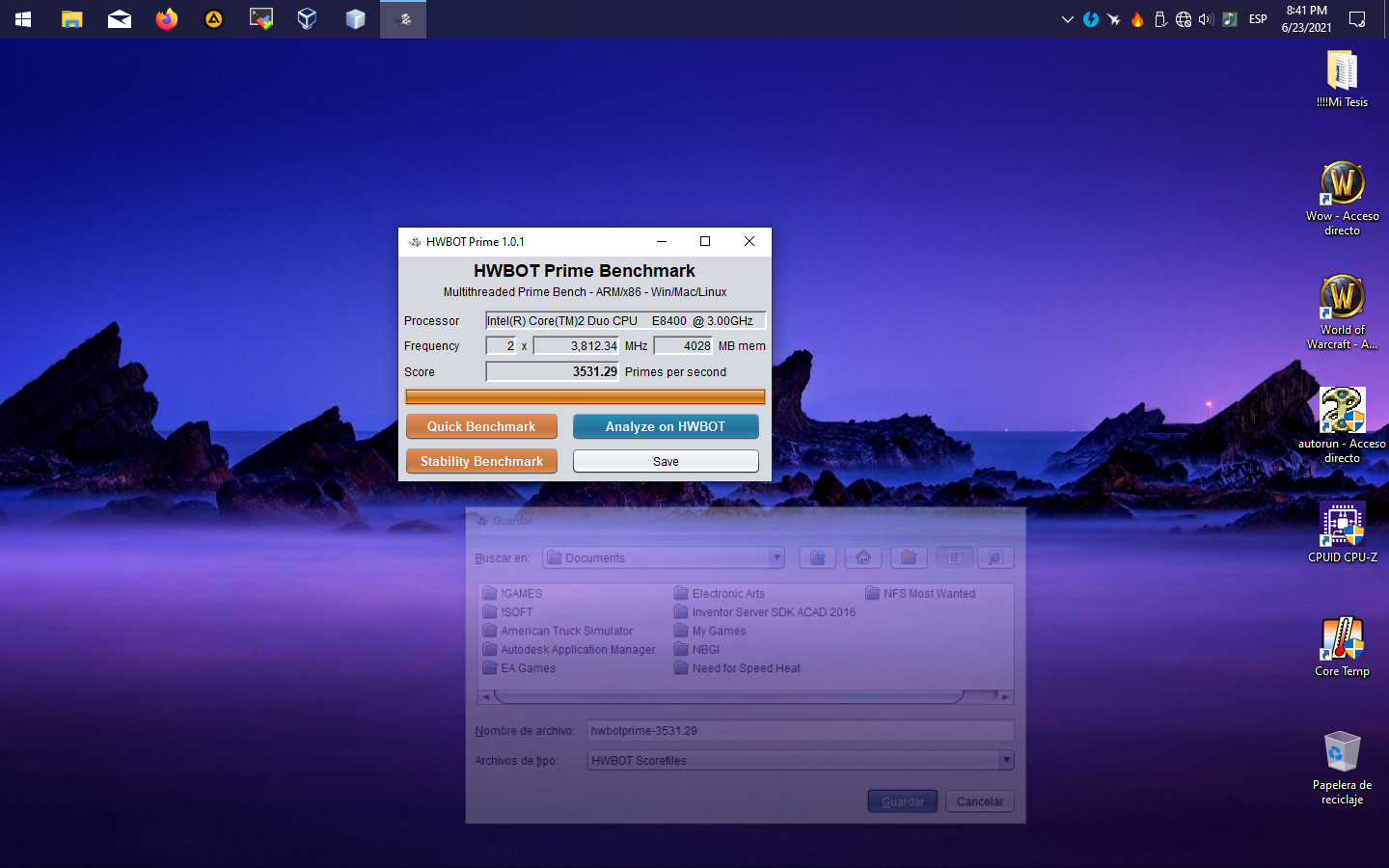Switch the ESP input language
This screenshot has width=1389, height=868.
(x=1258, y=19)
